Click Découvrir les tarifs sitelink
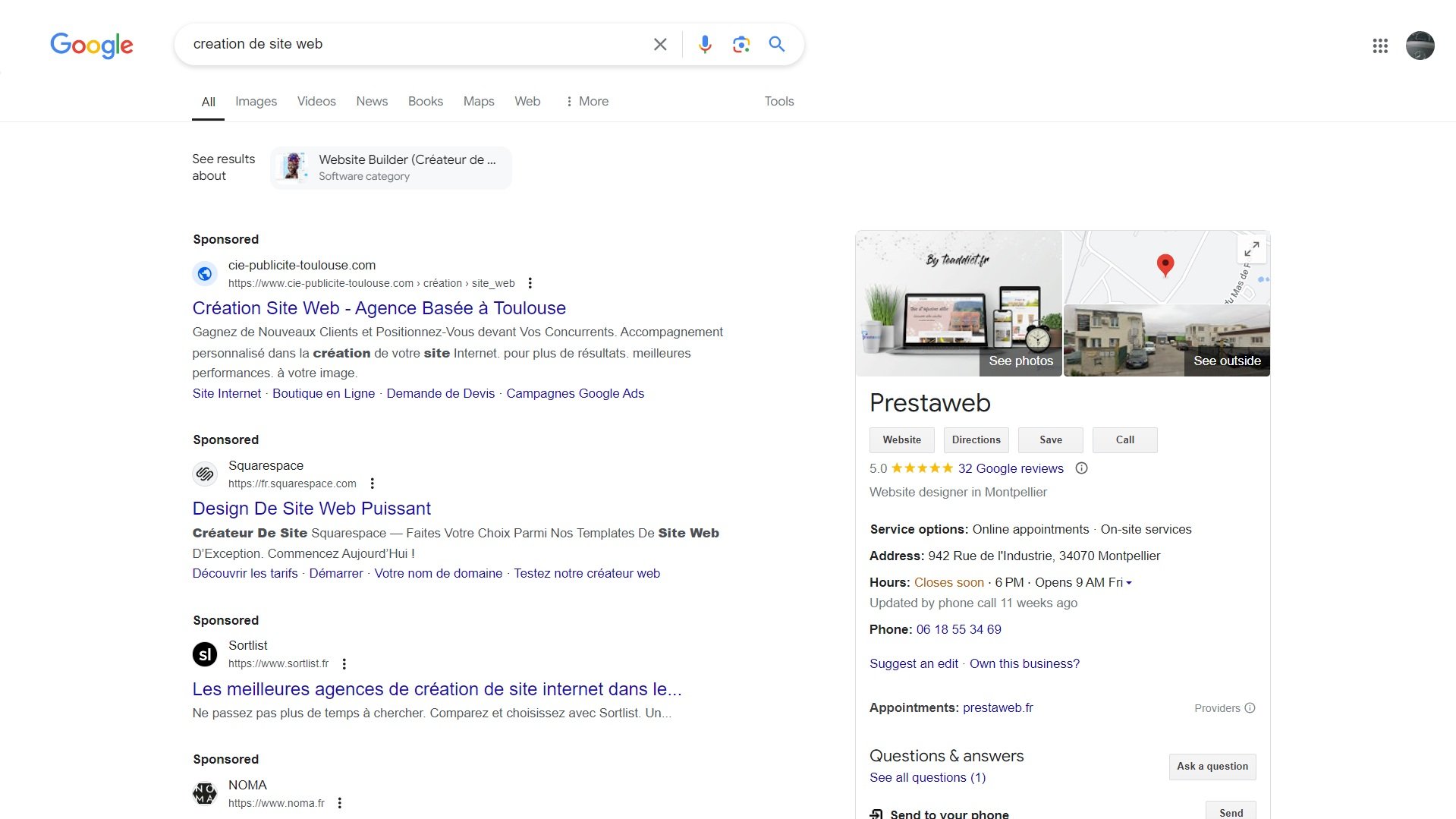 point(245,574)
